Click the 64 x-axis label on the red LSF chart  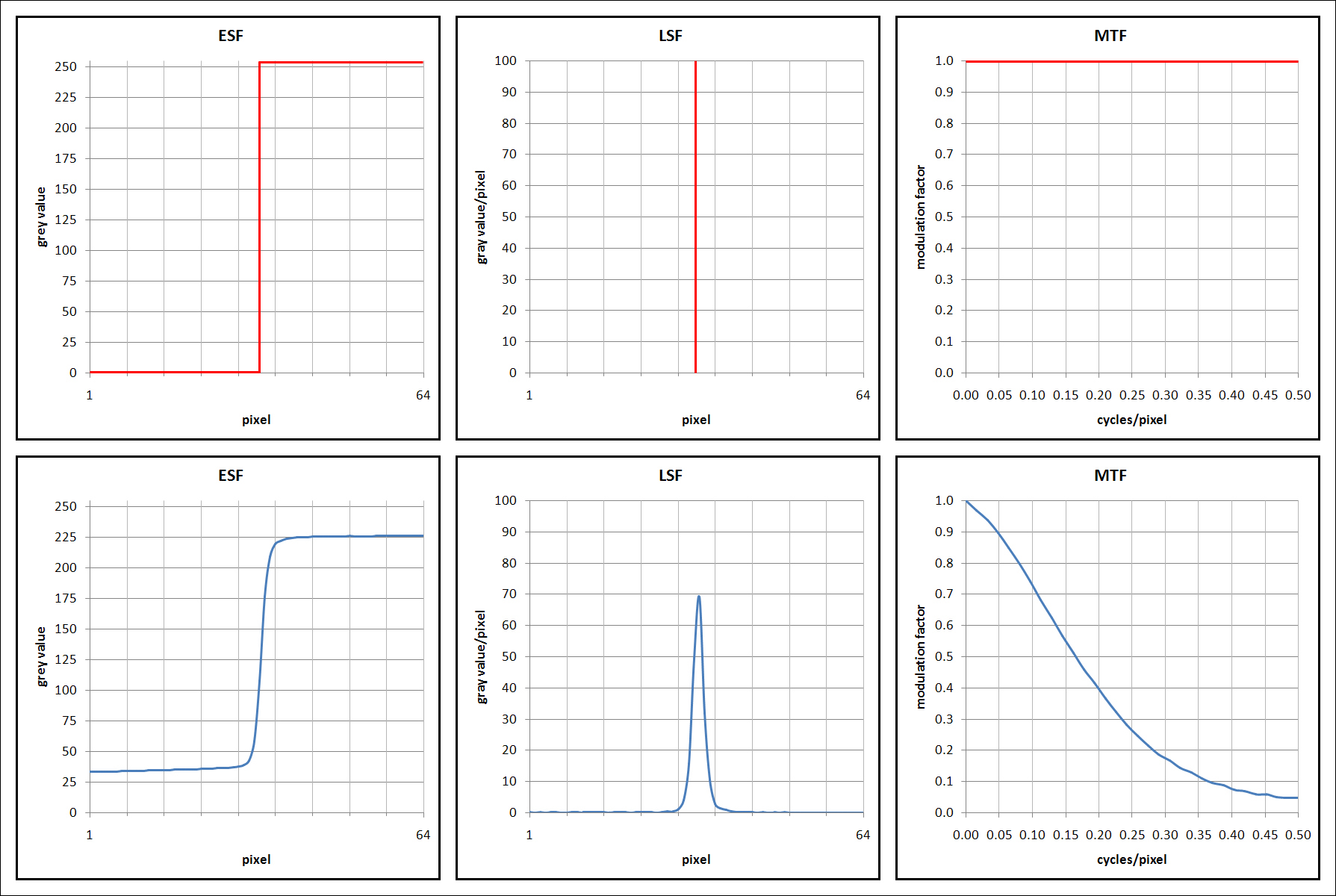point(863,395)
